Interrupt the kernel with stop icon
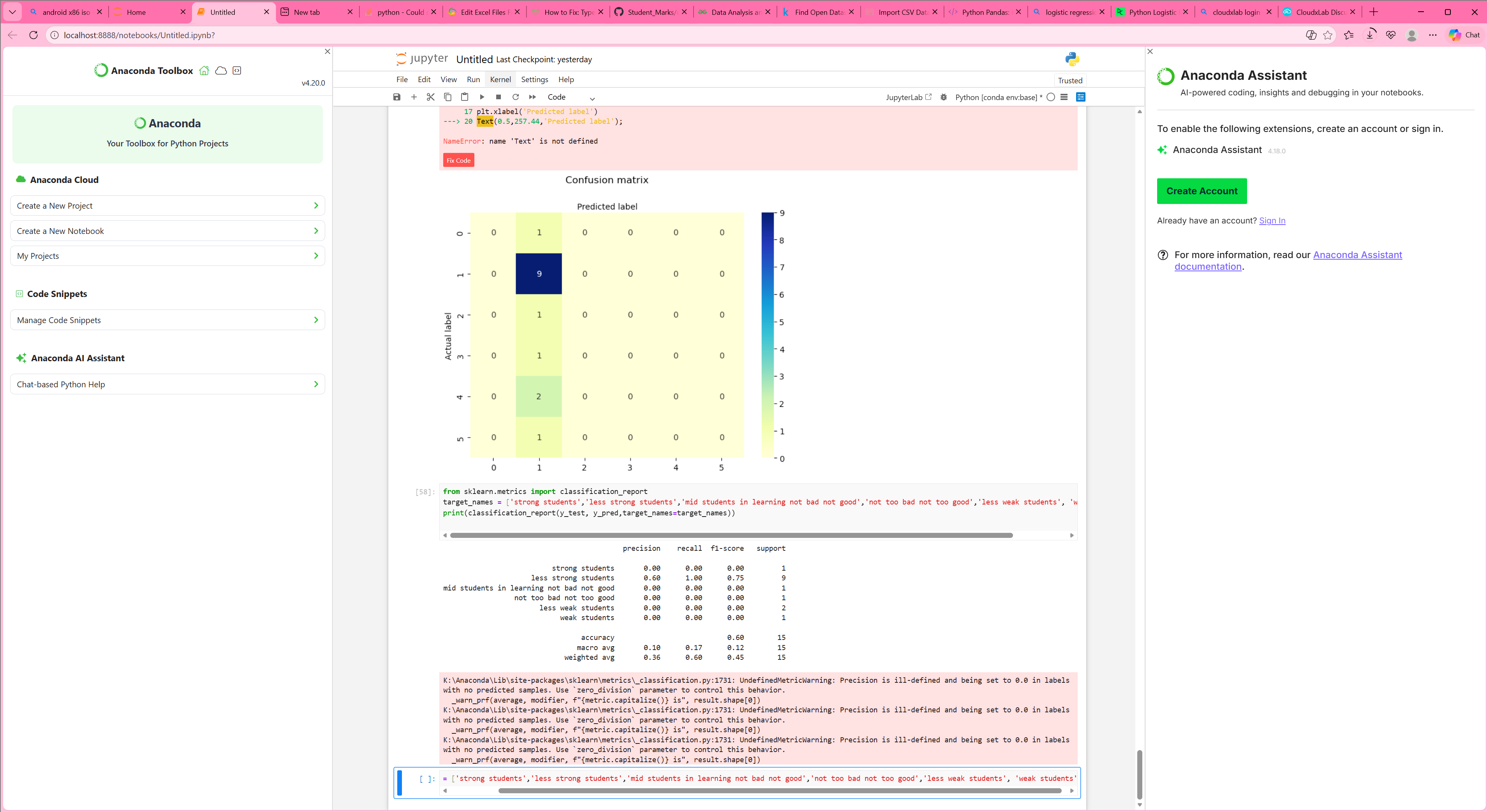Image resolution: width=1487 pixels, height=812 pixels. coord(499,97)
